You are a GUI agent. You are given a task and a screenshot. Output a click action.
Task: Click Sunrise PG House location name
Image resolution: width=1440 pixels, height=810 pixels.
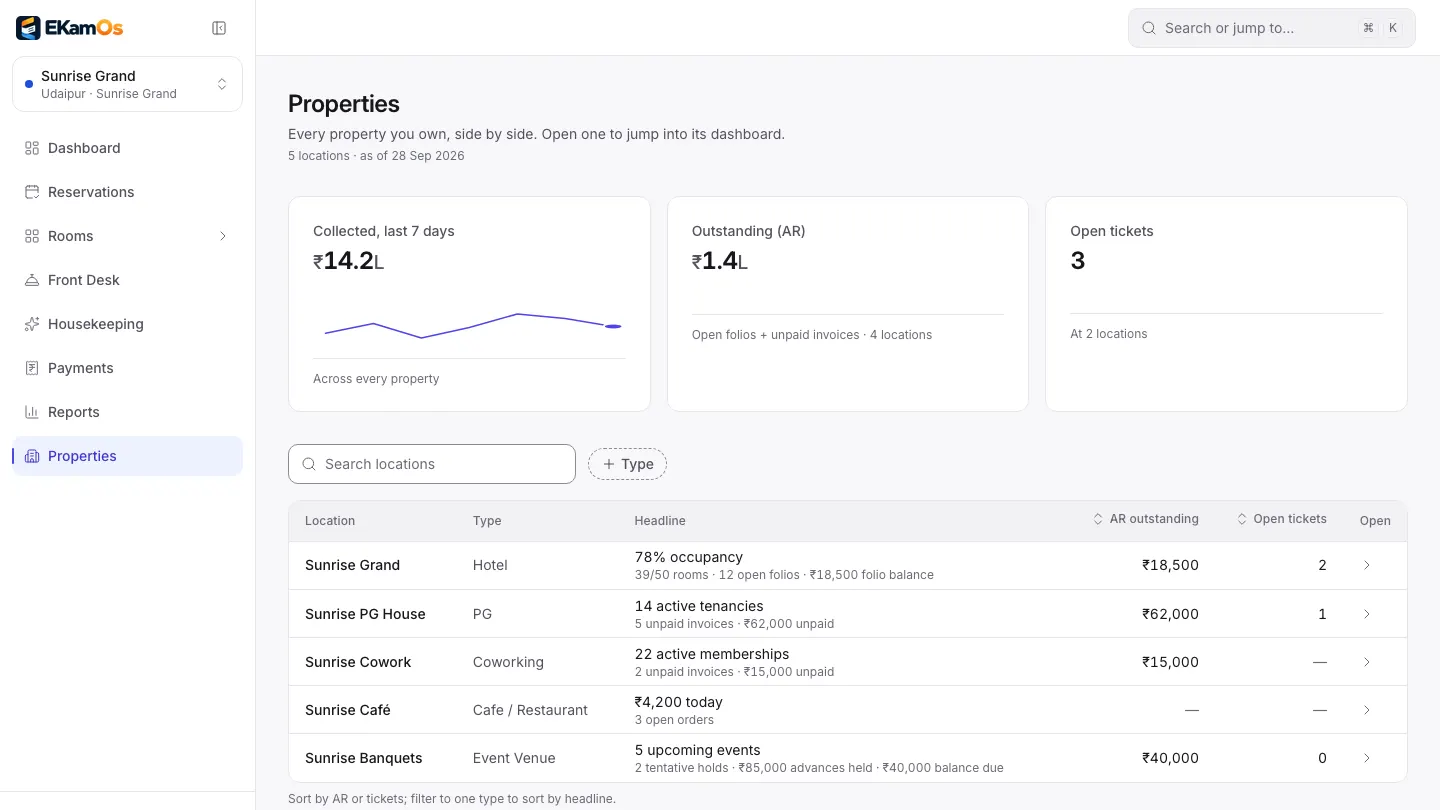pyautogui.click(x=365, y=614)
